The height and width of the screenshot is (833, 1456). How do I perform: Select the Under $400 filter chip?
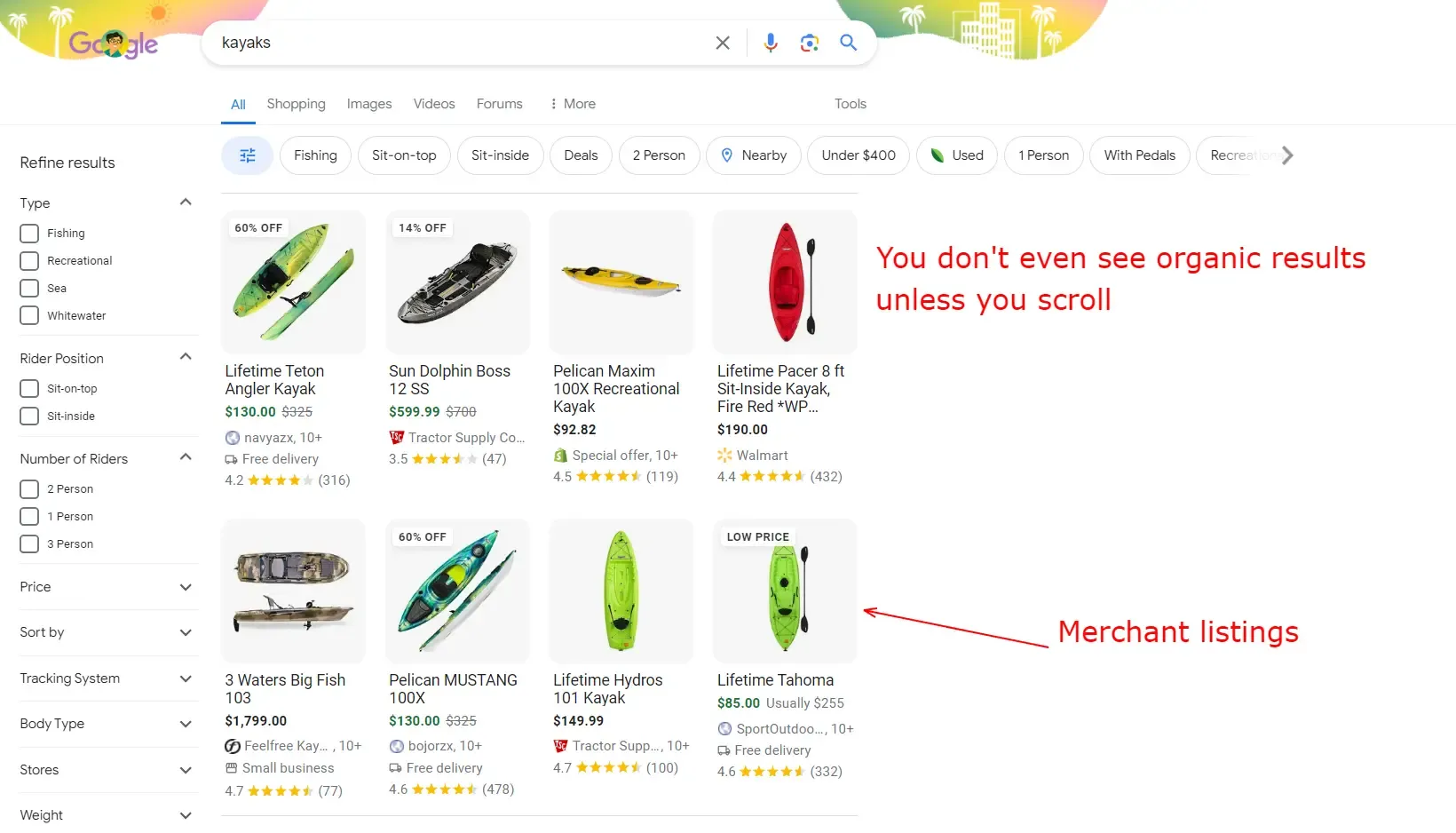[857, 155]
